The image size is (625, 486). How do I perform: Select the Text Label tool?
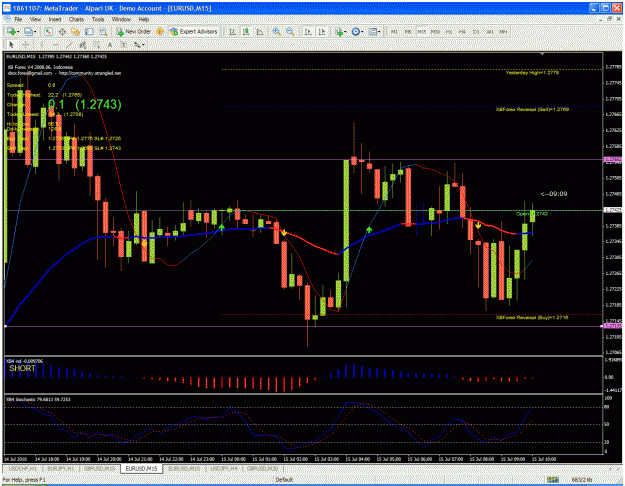[x=124, y=45]
